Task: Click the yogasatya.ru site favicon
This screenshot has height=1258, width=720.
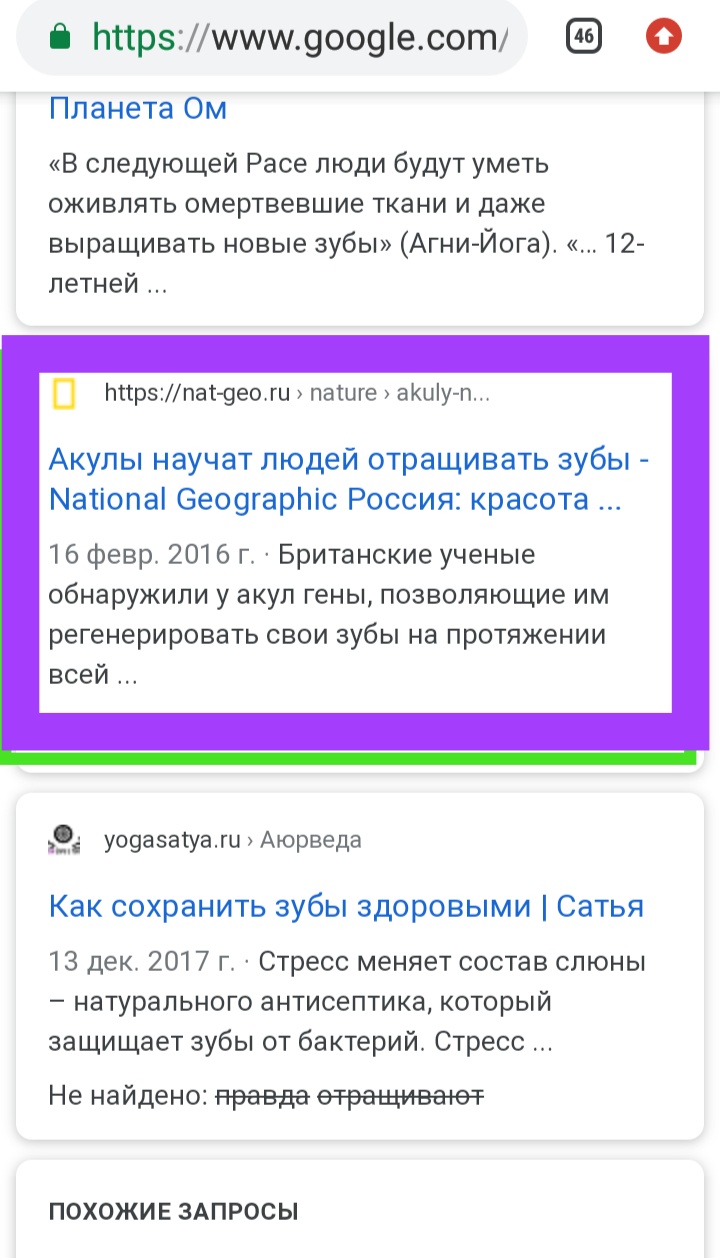Action: [64, 840]
